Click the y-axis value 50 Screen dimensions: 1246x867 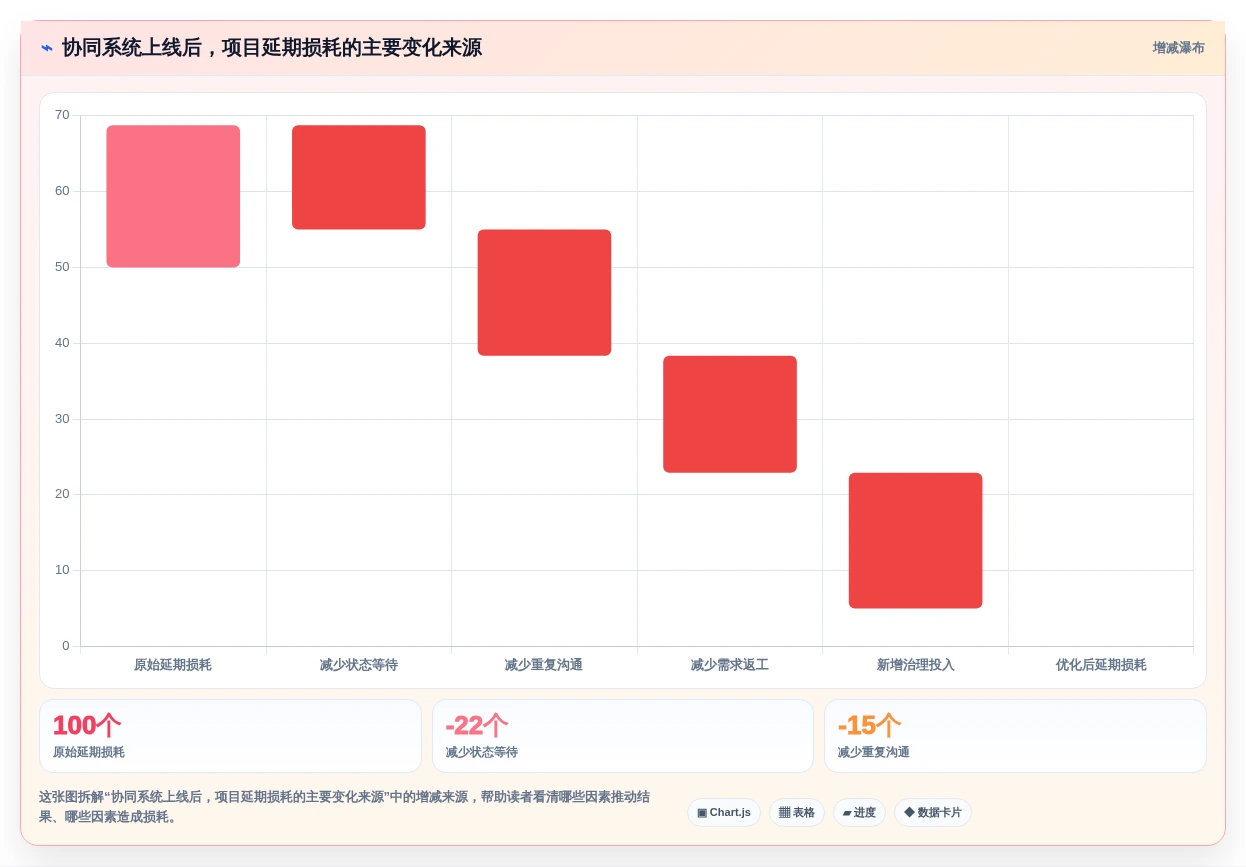coord(62,267)
